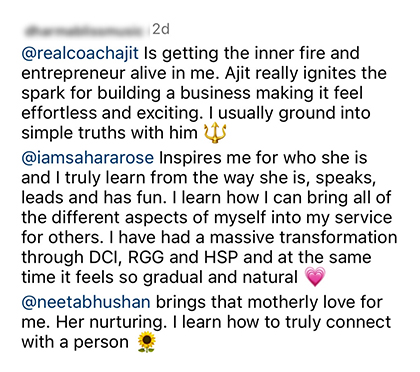Click the phrase effortless and exciting

pos(112,113)
